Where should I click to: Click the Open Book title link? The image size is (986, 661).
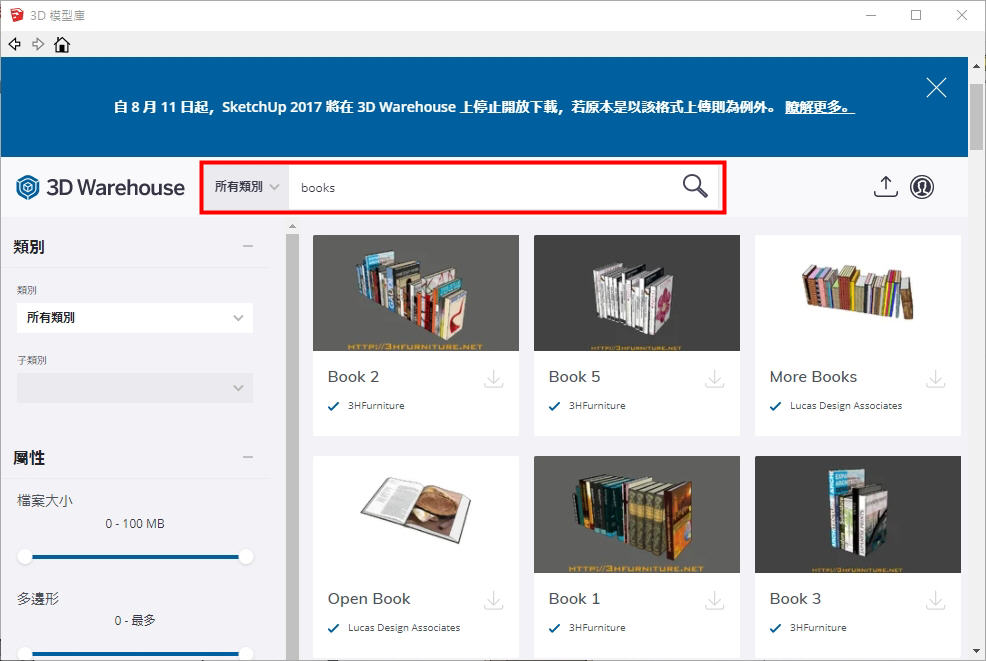click(369, 599)
